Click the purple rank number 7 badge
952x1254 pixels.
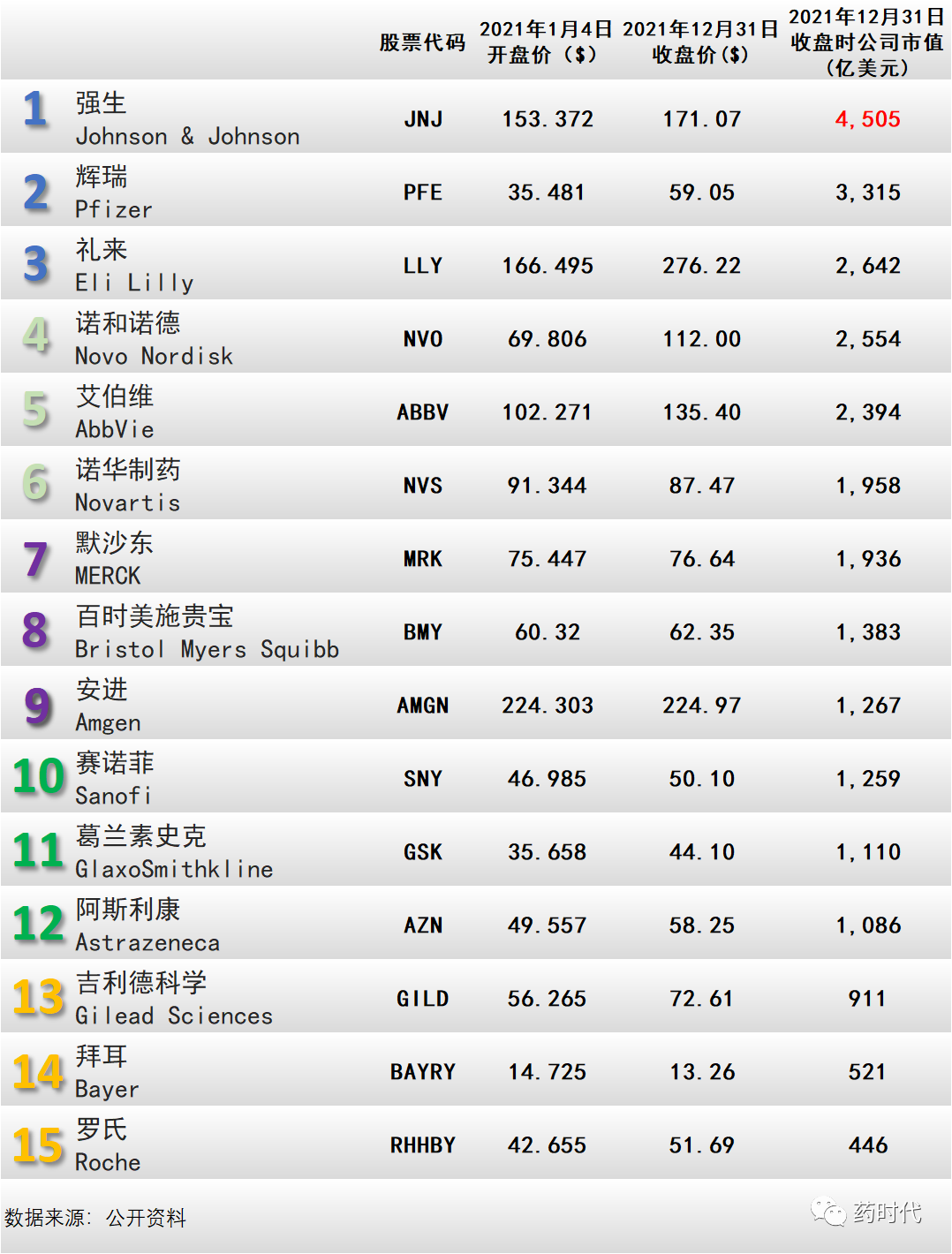point(35,559)
